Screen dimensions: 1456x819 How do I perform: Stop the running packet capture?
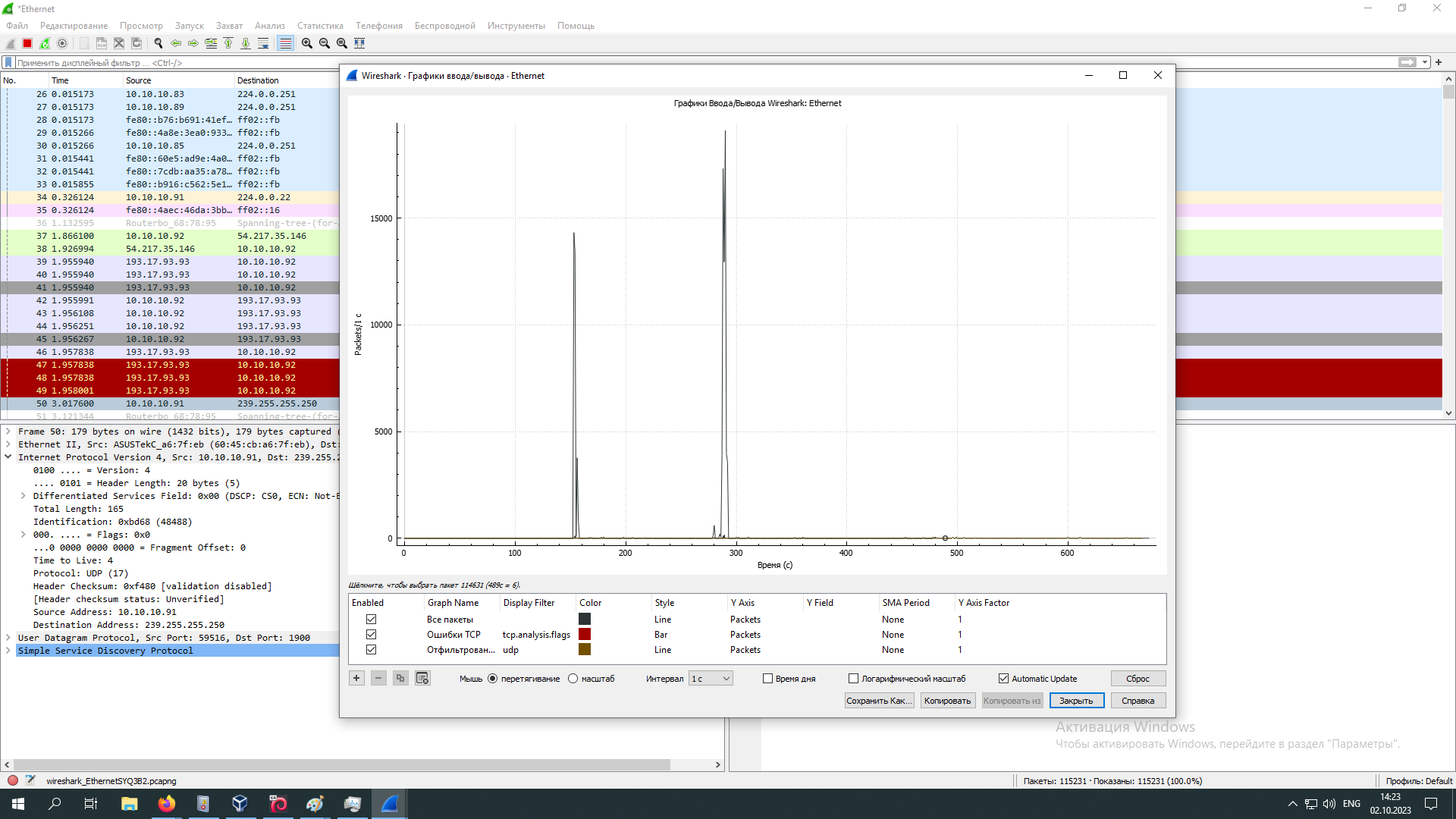(27, 43)
